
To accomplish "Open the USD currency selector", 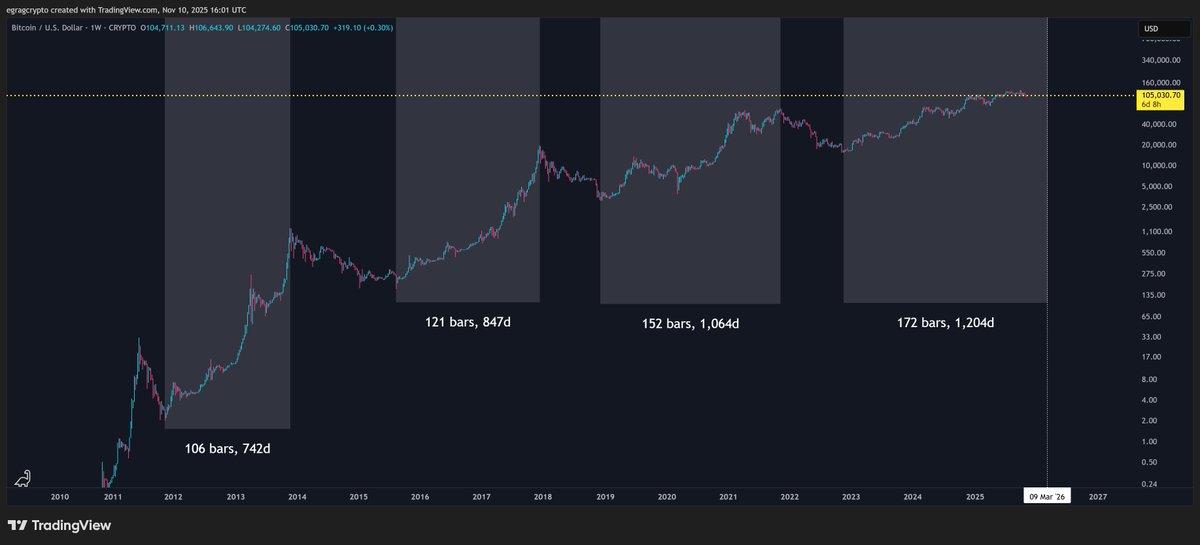I will pyautogui.click(x=1151, y=28).
